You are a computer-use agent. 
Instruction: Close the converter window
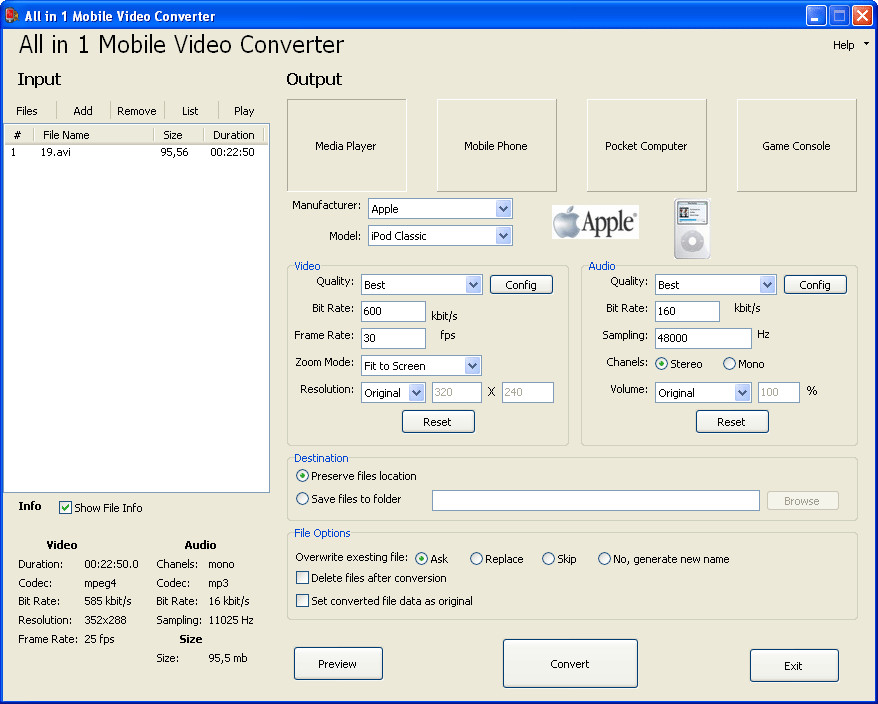coord(862,16)
